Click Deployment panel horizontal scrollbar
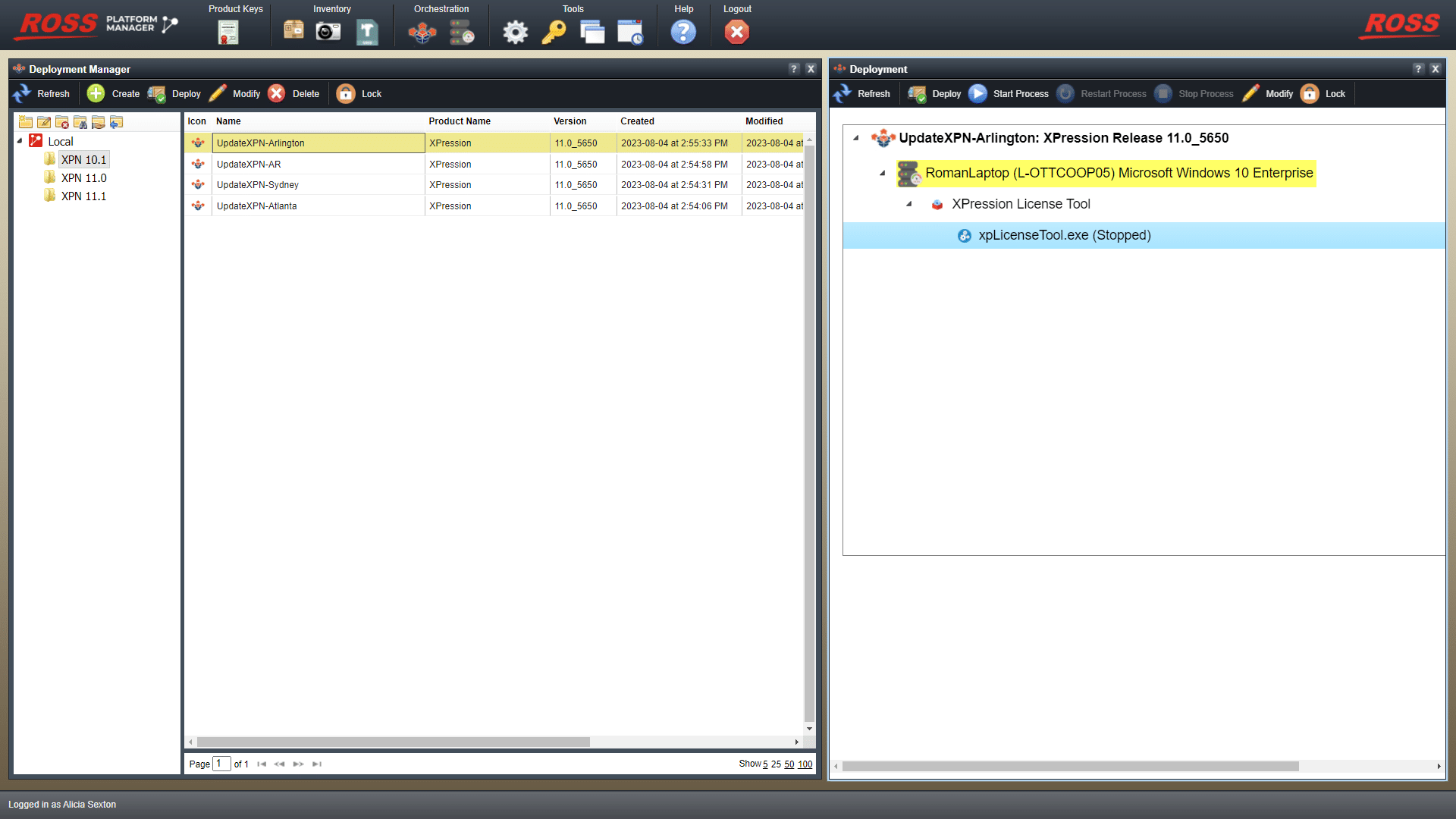 1070,767
